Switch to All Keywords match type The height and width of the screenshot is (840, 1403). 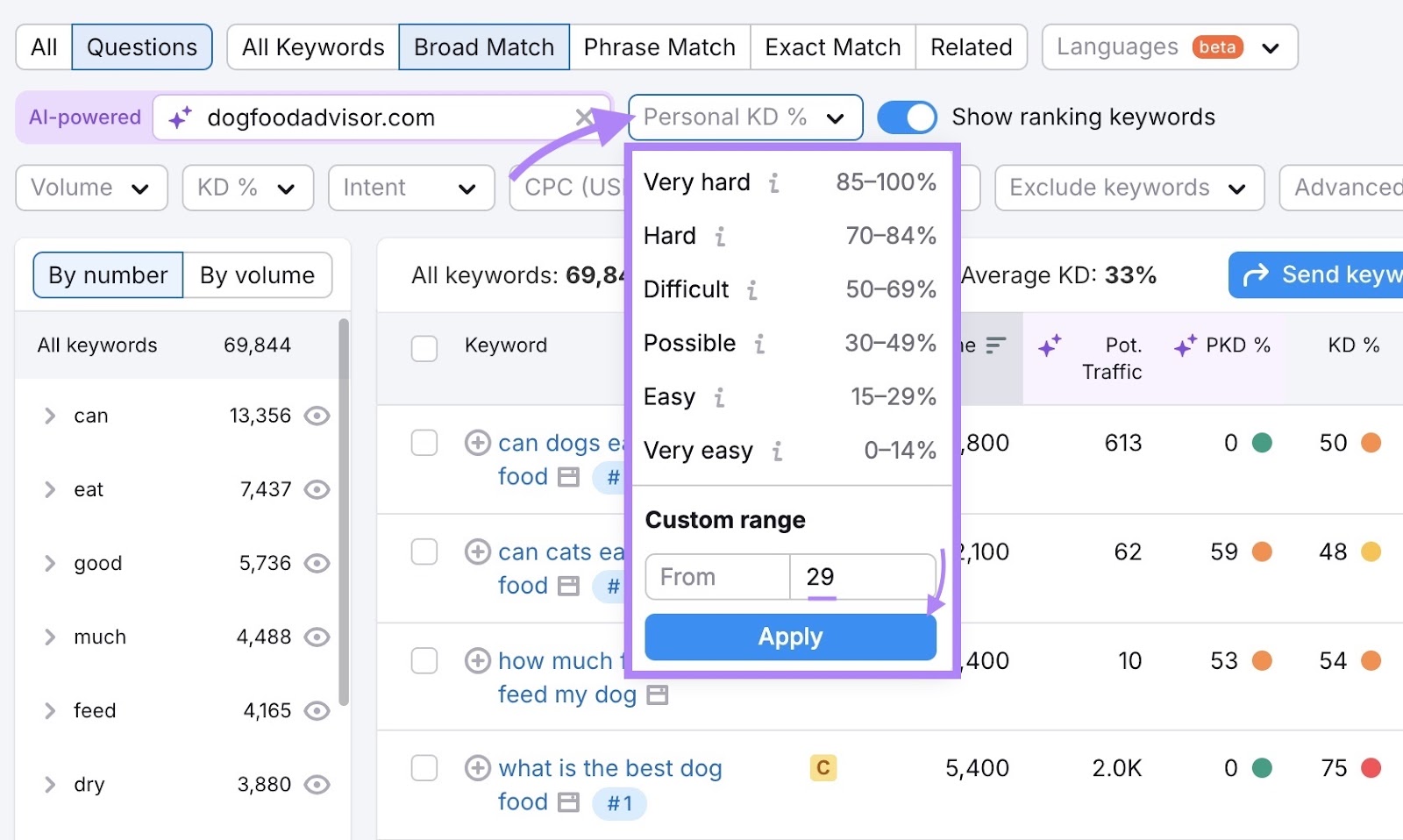[x=313, y=47]
